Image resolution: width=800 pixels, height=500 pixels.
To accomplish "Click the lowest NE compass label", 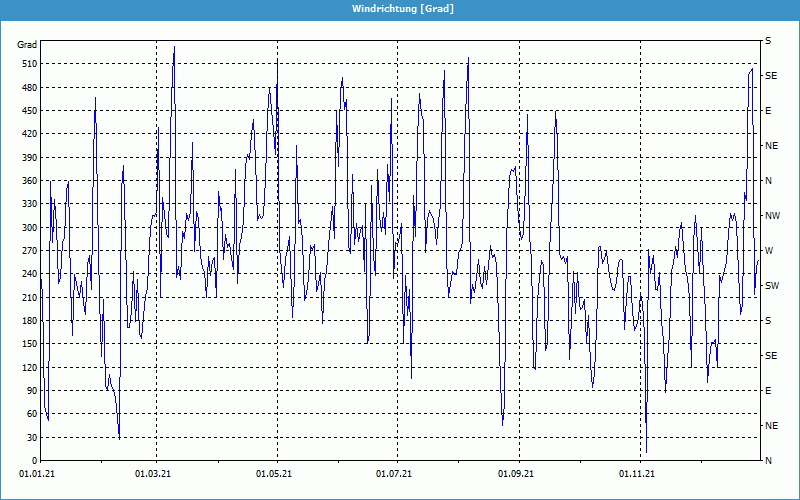I will pyautogui.click(x=771, y=426).
